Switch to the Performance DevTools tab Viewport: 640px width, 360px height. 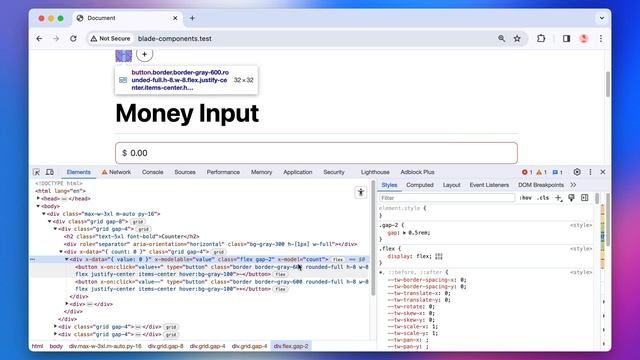[223, 172]
